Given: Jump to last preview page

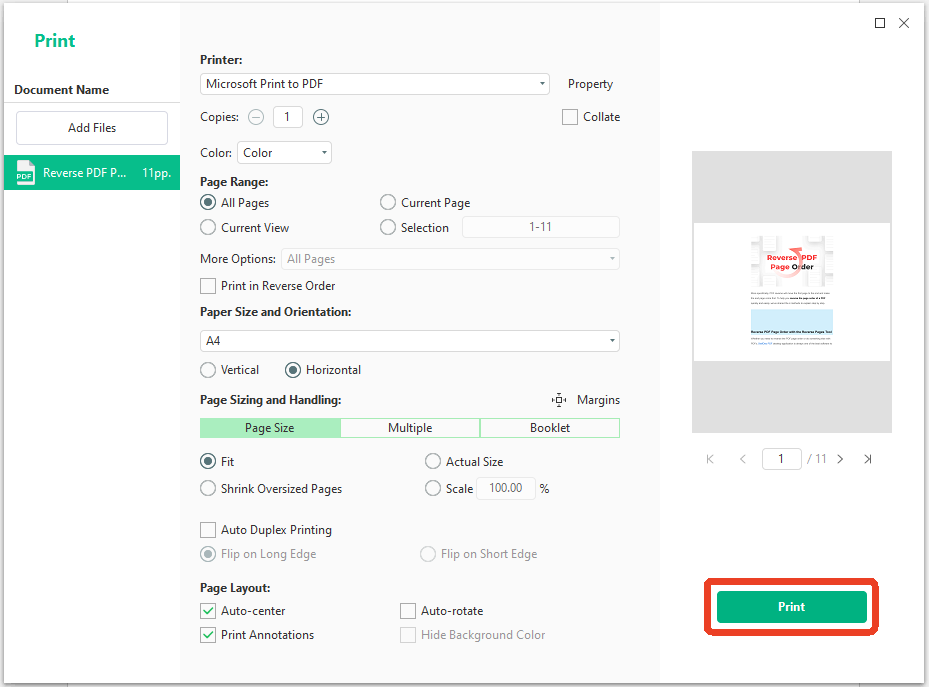Looking at the screenshot, I should coord(868,459).
